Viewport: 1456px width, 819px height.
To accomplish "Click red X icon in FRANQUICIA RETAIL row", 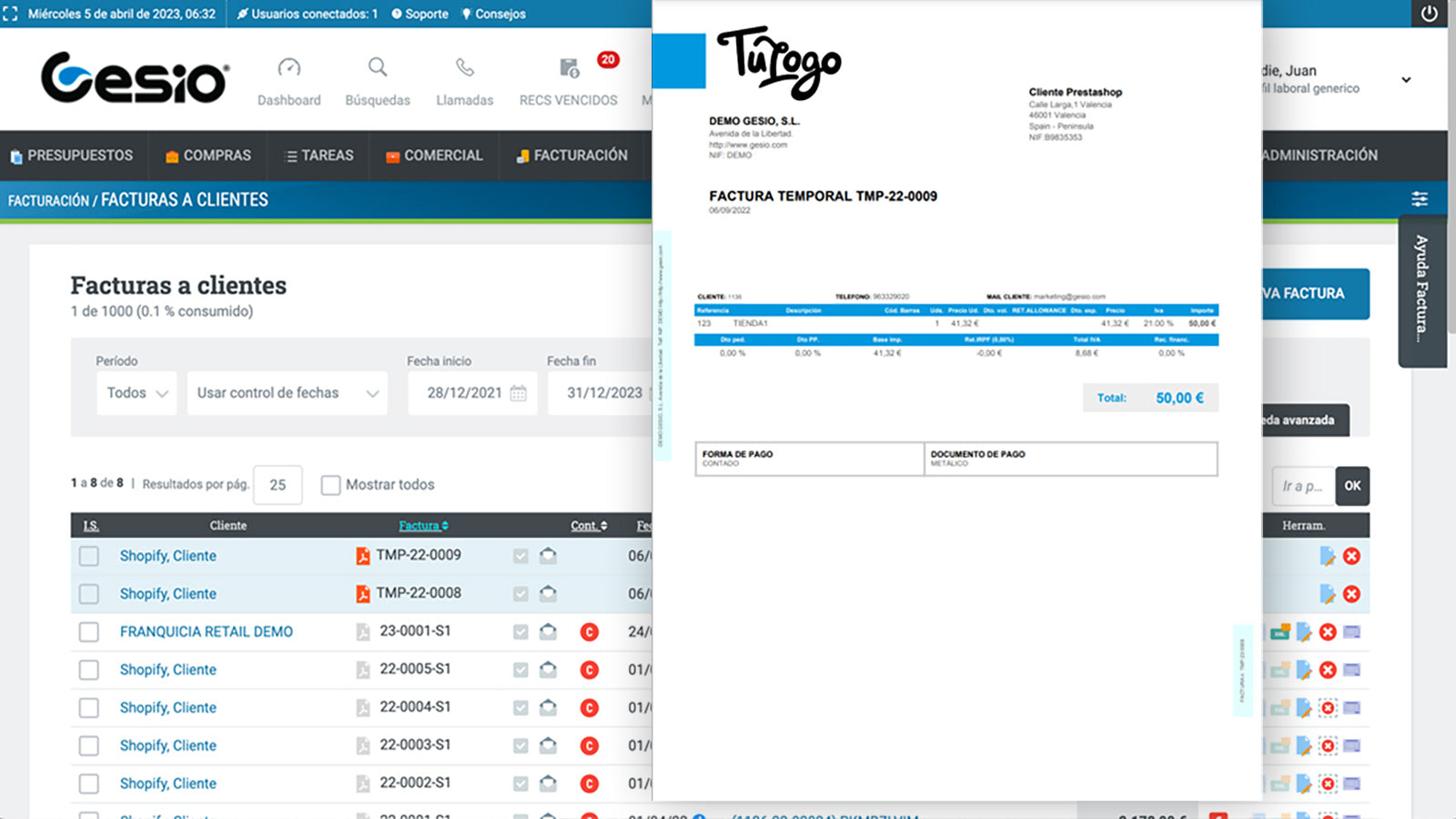I will (1328, 632).
